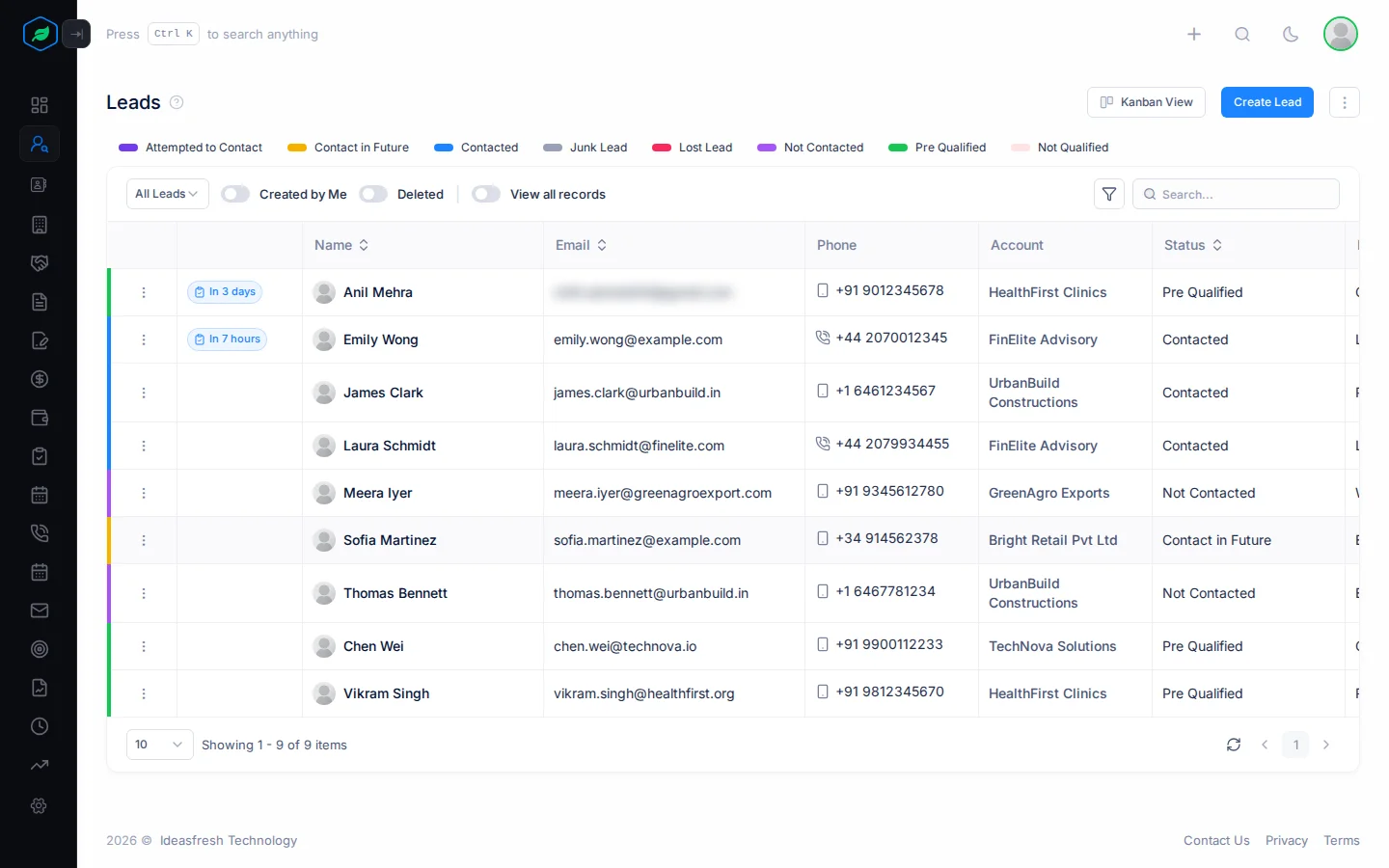The image size is (1389, 868).
Task: Switch to dark mode with moon icon
Action: tap(1291, 34)
